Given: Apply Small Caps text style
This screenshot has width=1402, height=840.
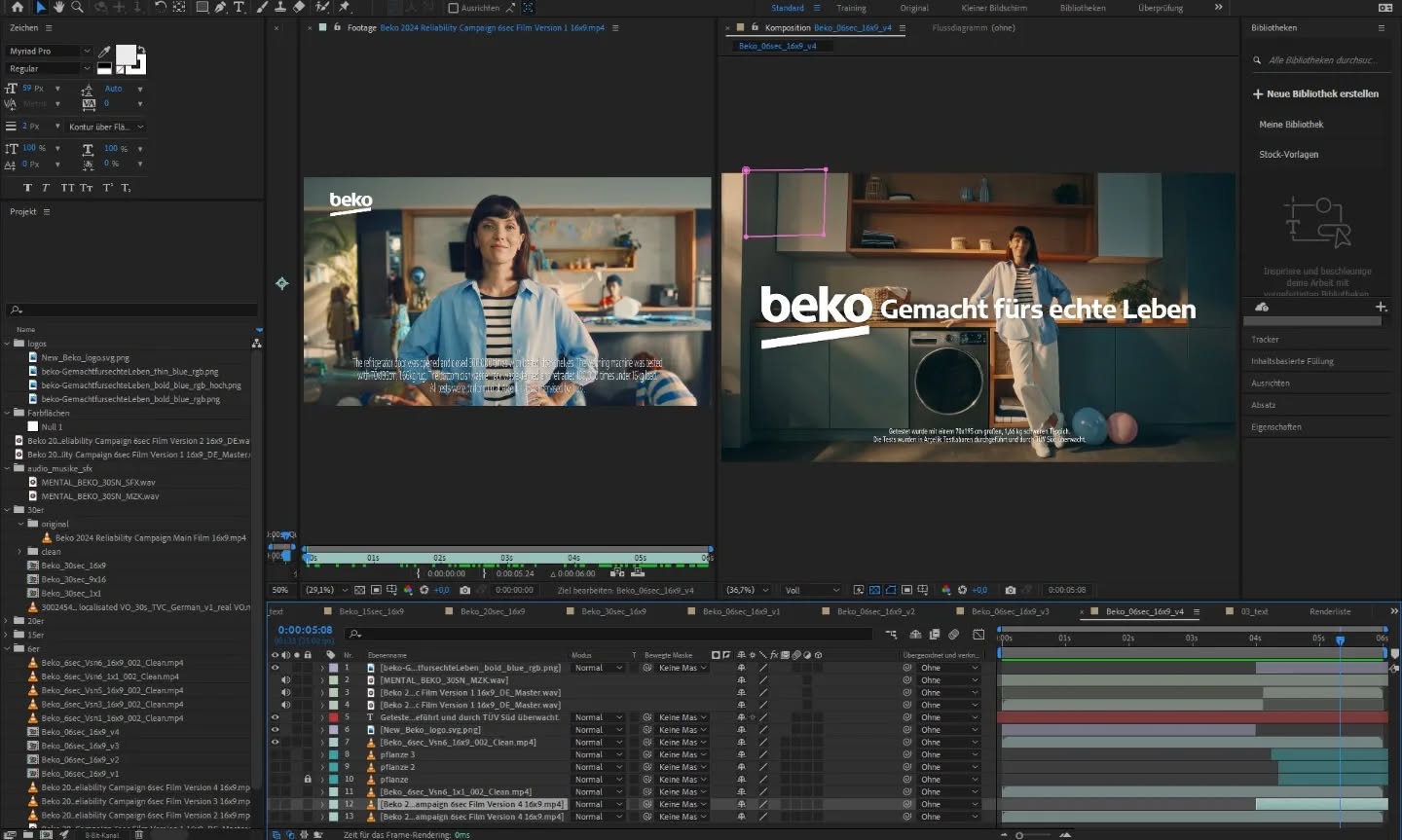Looking at the screenshot, I should [87, 188].
